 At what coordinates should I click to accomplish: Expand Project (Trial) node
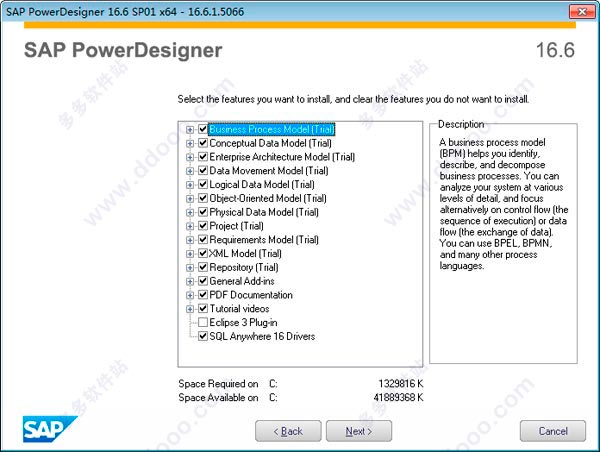pos(189,226)
